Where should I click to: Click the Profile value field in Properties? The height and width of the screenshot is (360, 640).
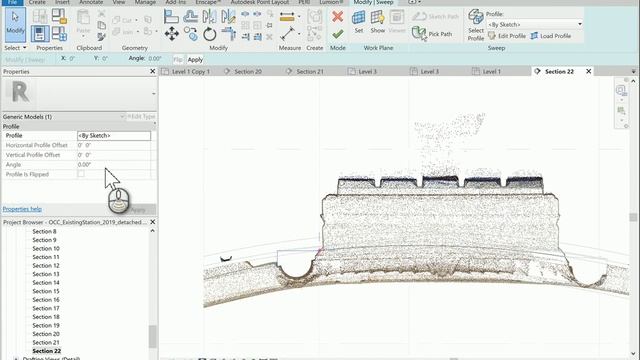tap(114, 136)
